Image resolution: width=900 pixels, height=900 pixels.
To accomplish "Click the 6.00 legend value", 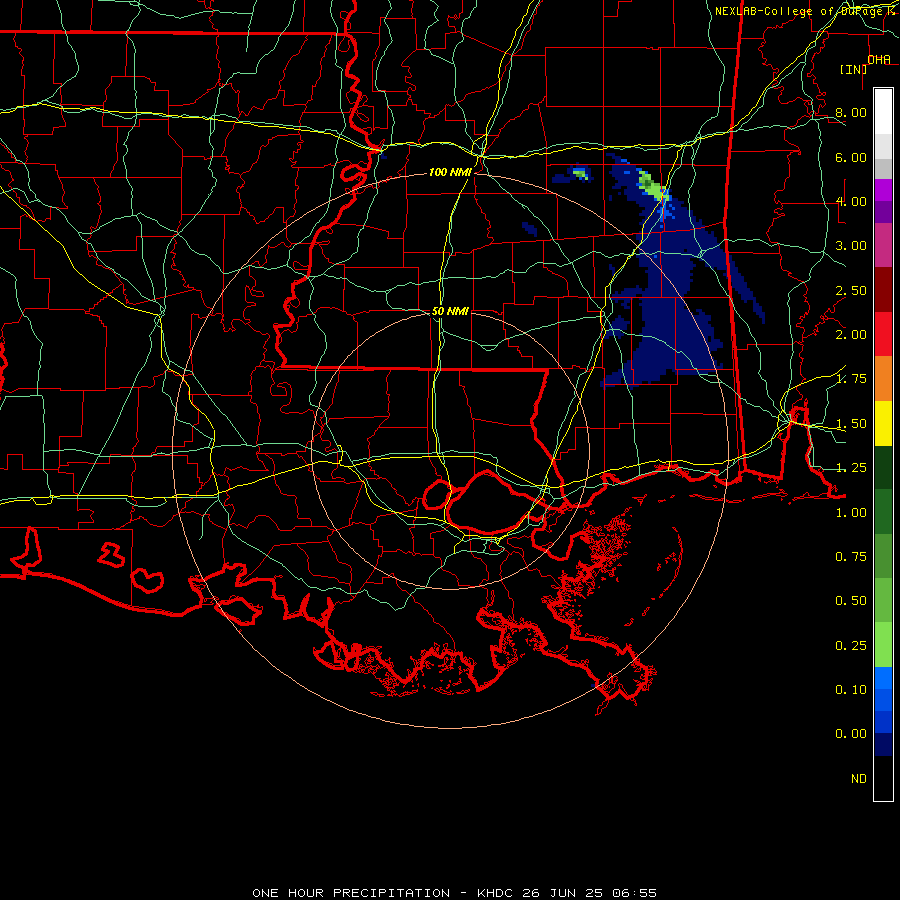I will coord(850,157).
